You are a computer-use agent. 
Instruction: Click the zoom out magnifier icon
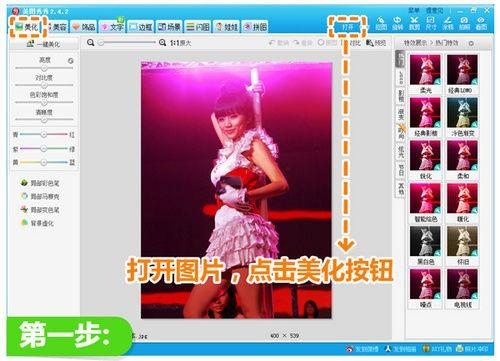point(91,43)
